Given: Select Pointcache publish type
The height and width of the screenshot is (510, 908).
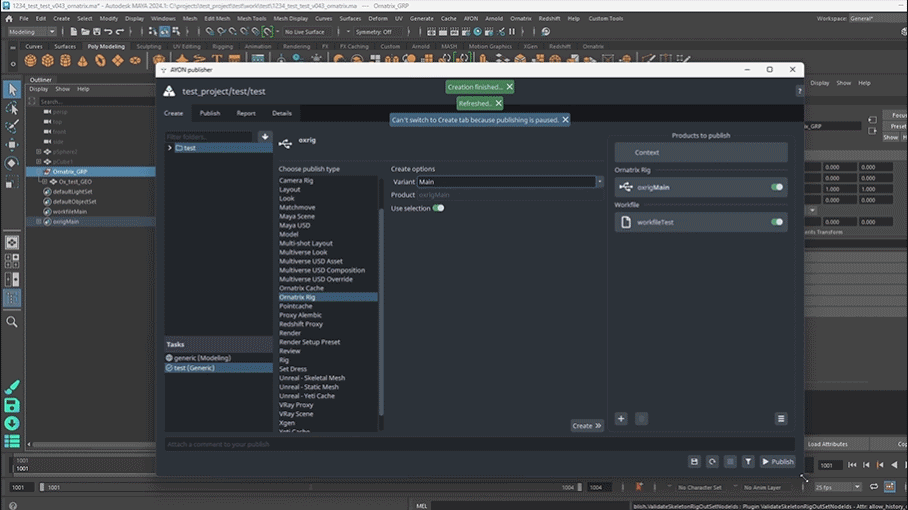Looking at the screenshot, I should pyautogui.click(x=295, y=306).
